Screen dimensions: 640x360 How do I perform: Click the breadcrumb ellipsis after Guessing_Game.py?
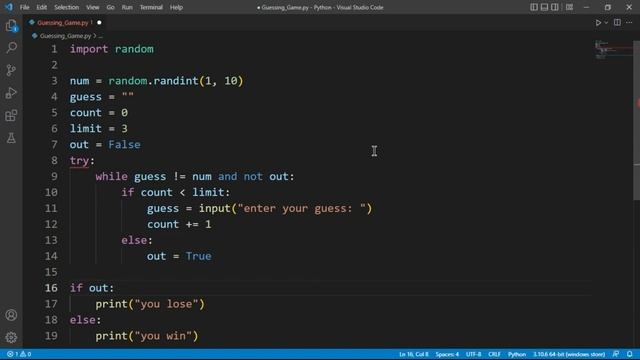pos(100,36)
